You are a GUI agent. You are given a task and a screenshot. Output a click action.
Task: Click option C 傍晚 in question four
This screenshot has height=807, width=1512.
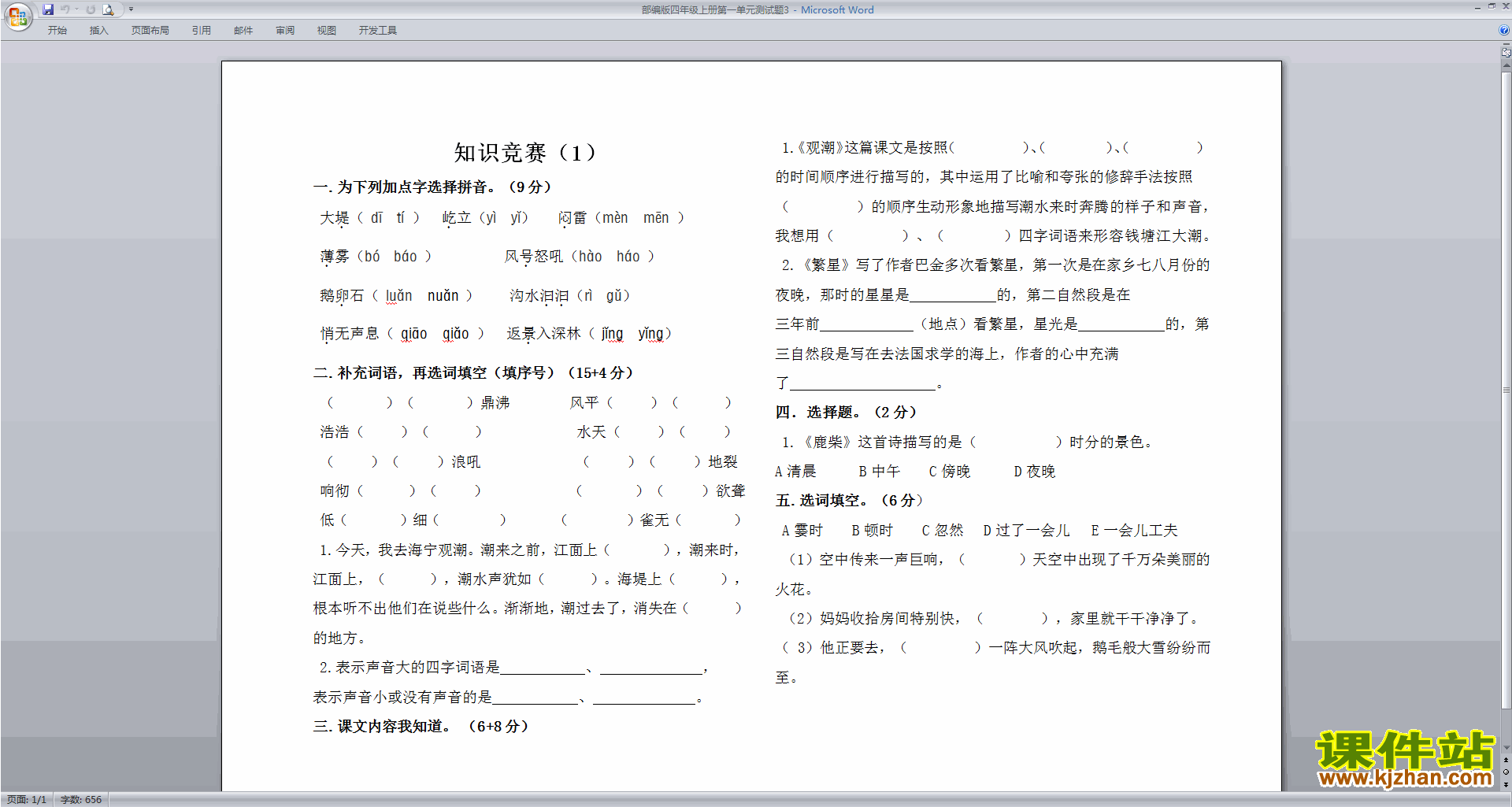pyautogui.click(x=950, y=471)
